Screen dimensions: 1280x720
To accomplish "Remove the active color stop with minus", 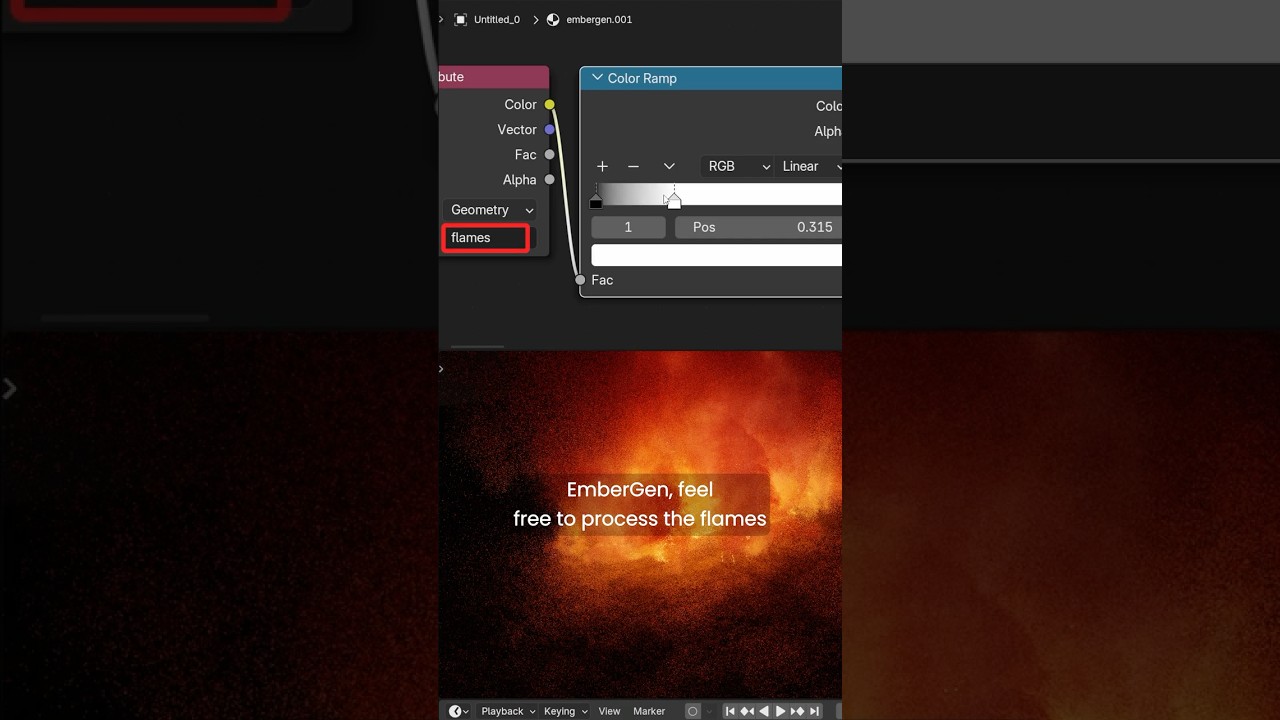I will tap(633, 166).
